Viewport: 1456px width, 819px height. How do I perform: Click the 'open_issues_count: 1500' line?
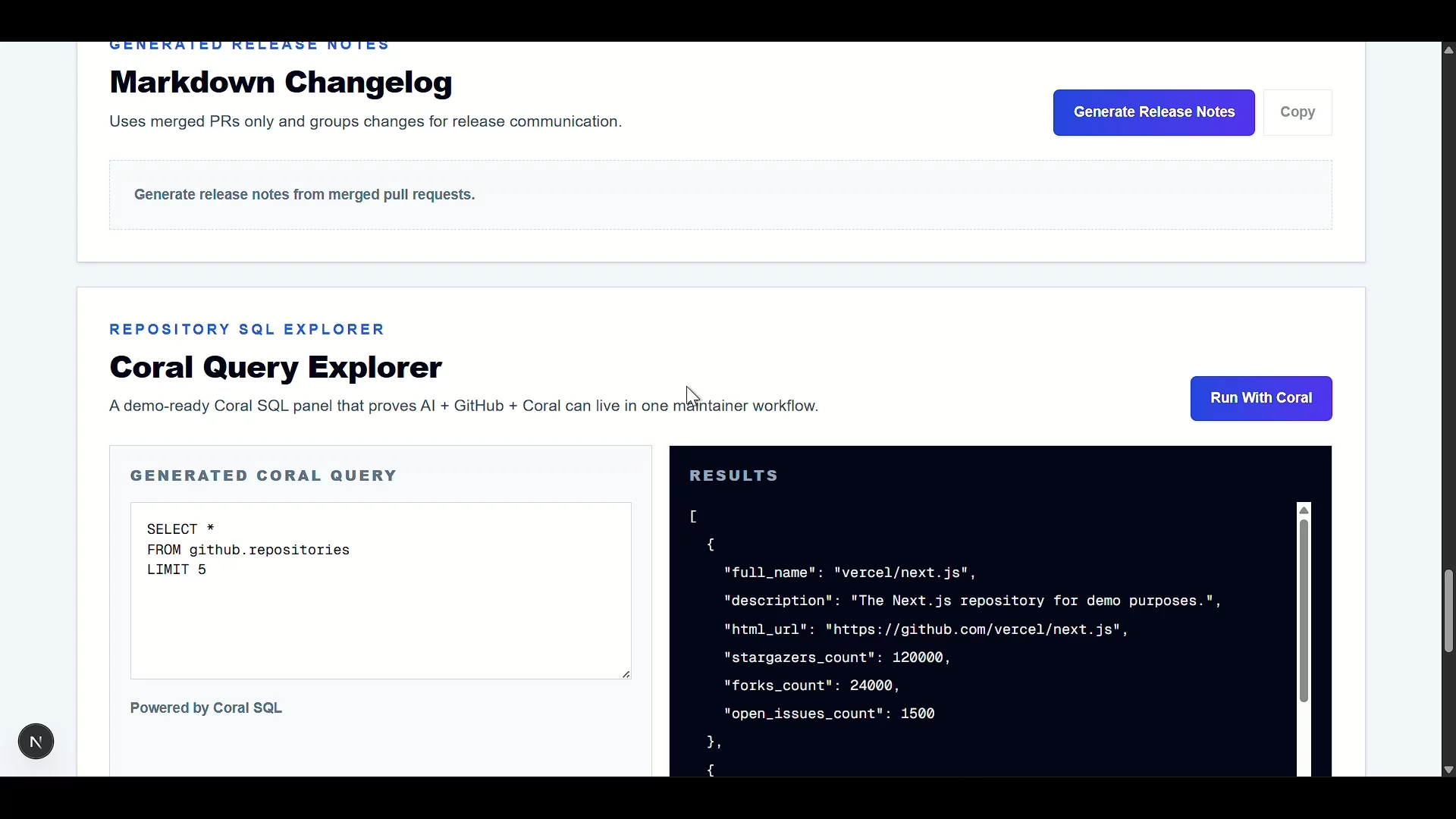click(830, 714)
